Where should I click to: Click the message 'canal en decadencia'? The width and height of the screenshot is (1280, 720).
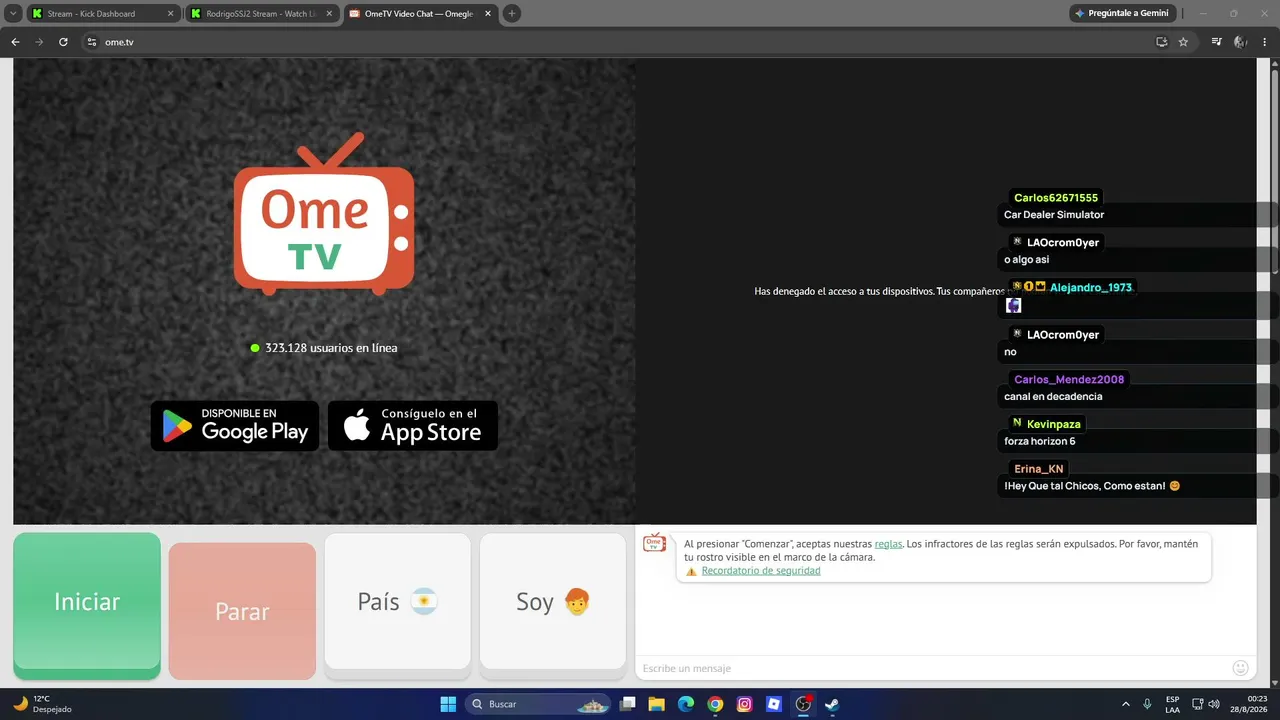(x=1053, y=396)
